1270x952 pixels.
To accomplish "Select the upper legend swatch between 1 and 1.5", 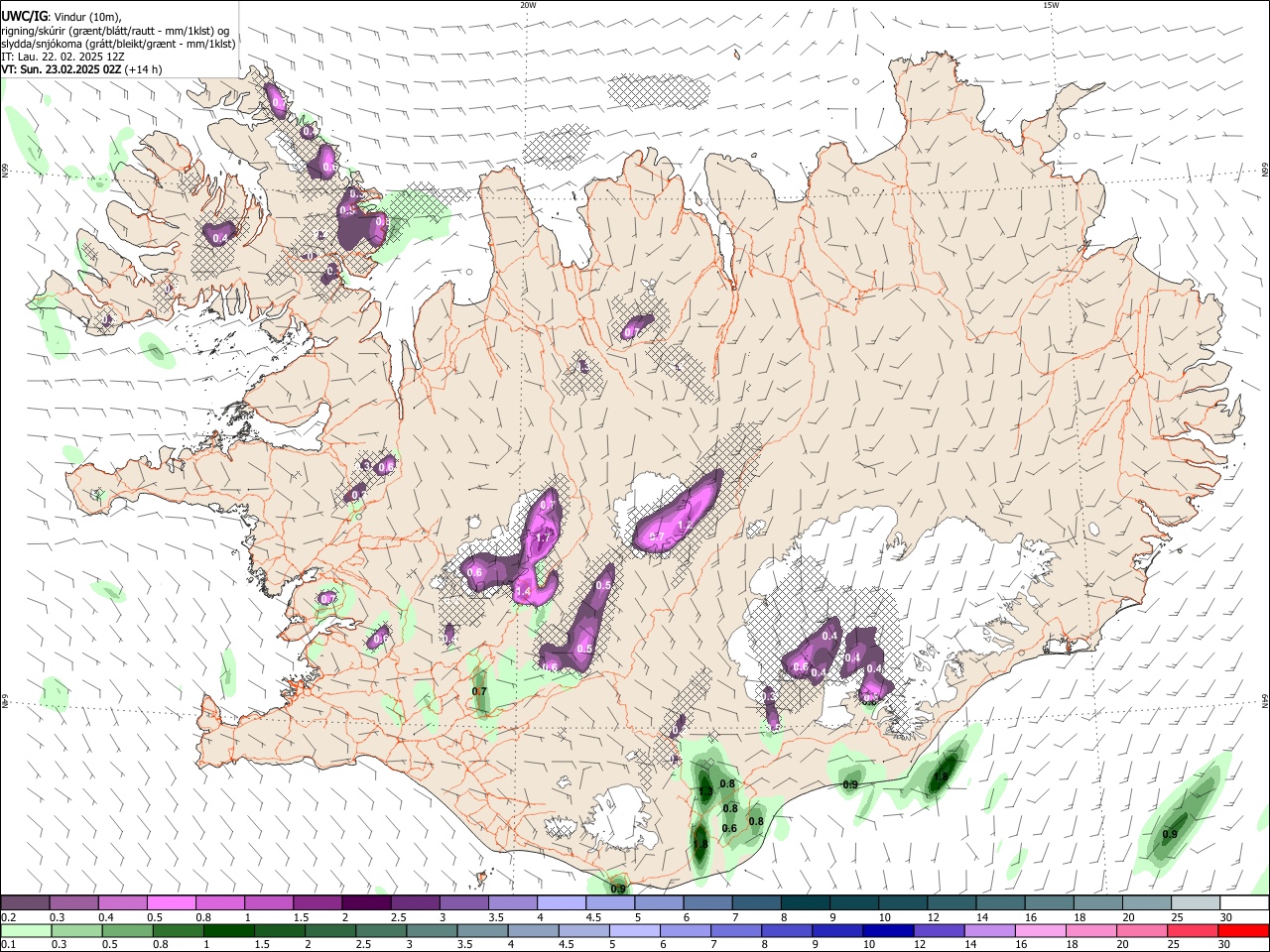I will (269, 903).
